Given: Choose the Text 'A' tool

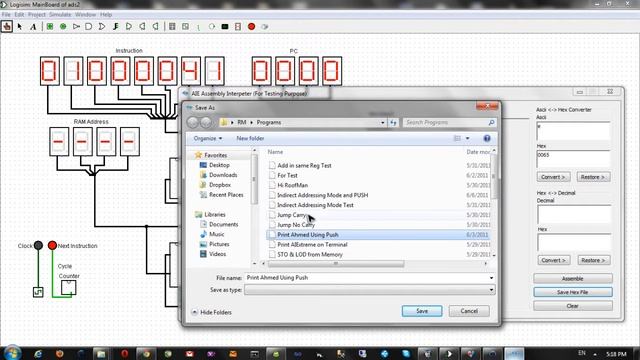Looking at the screenshot, I should [x=33, y=27].
